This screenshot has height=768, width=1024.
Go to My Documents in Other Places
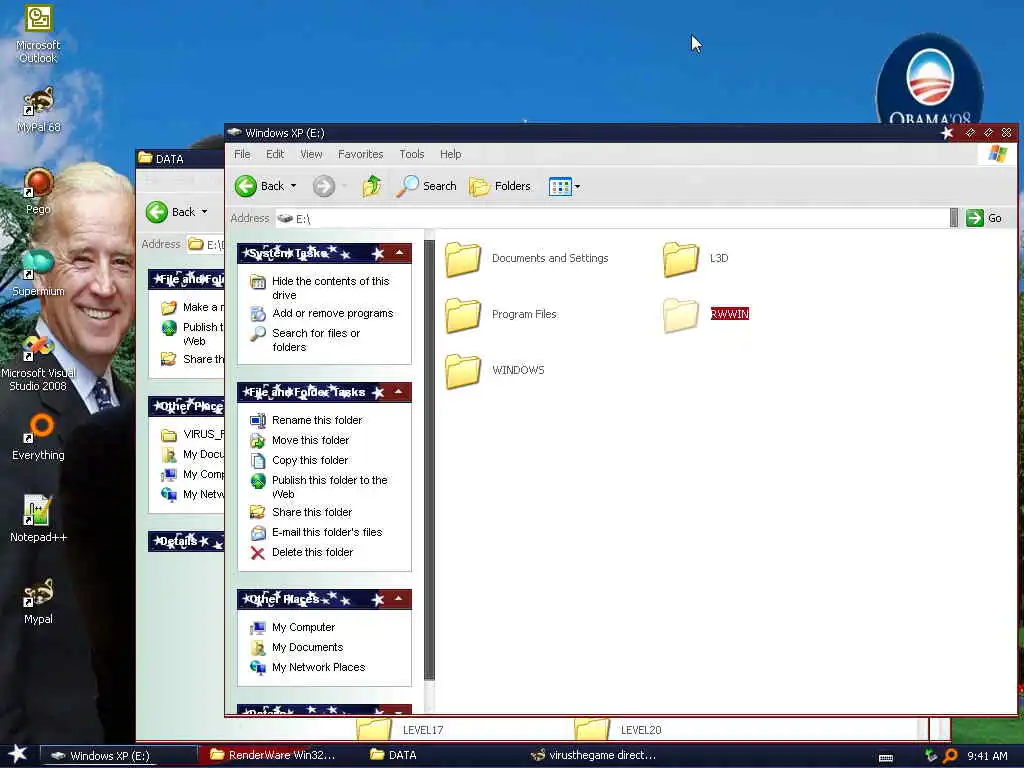coord(307,647)
